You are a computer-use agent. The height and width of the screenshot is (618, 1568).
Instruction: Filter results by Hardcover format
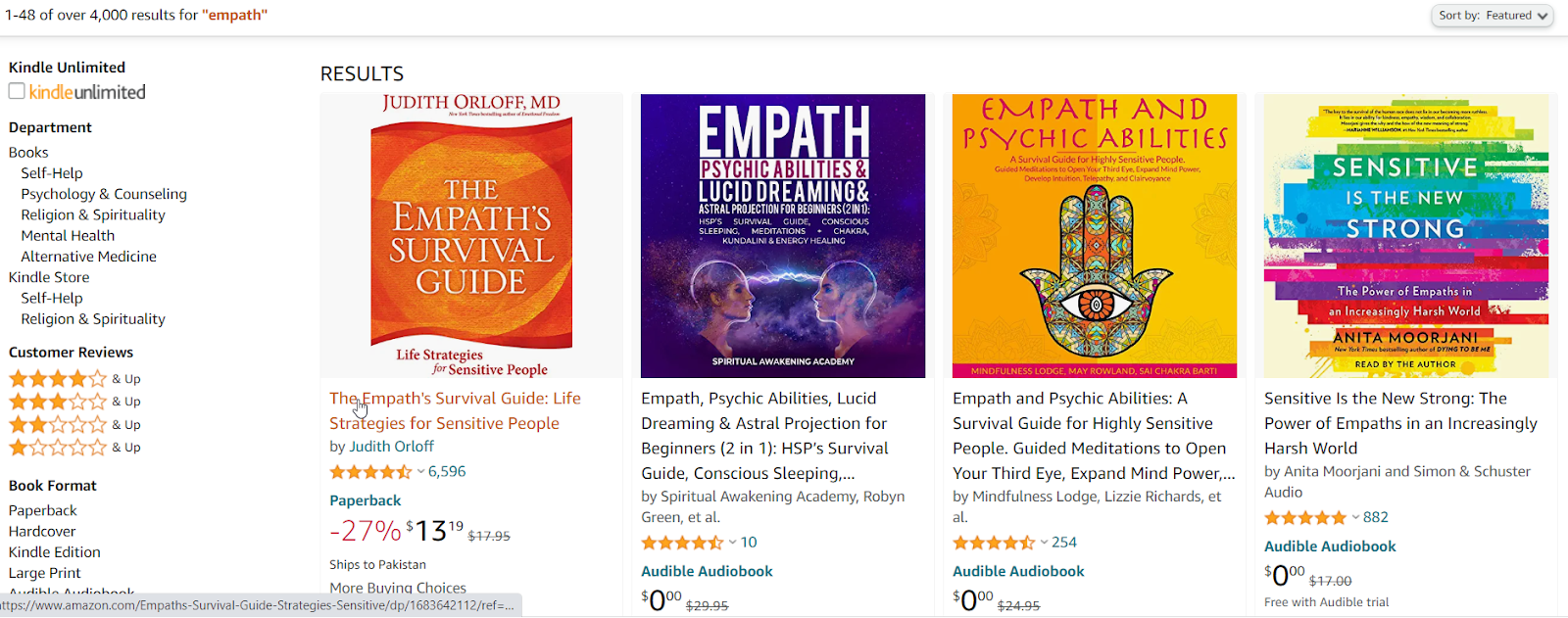tap(42, 531)
